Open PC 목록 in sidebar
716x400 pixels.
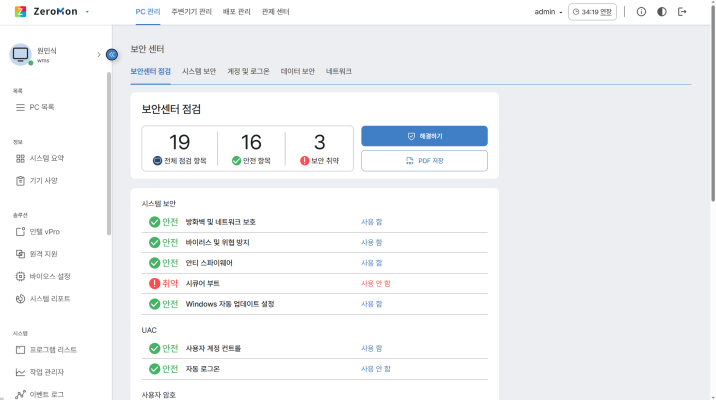[x=42, y=106]
